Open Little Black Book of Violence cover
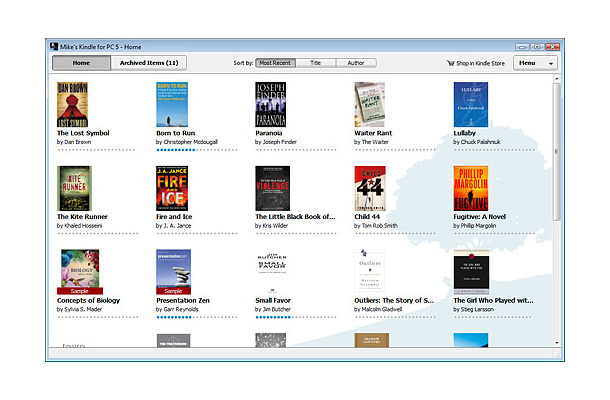This screenshot has height=400, width=610. point(272,188)
